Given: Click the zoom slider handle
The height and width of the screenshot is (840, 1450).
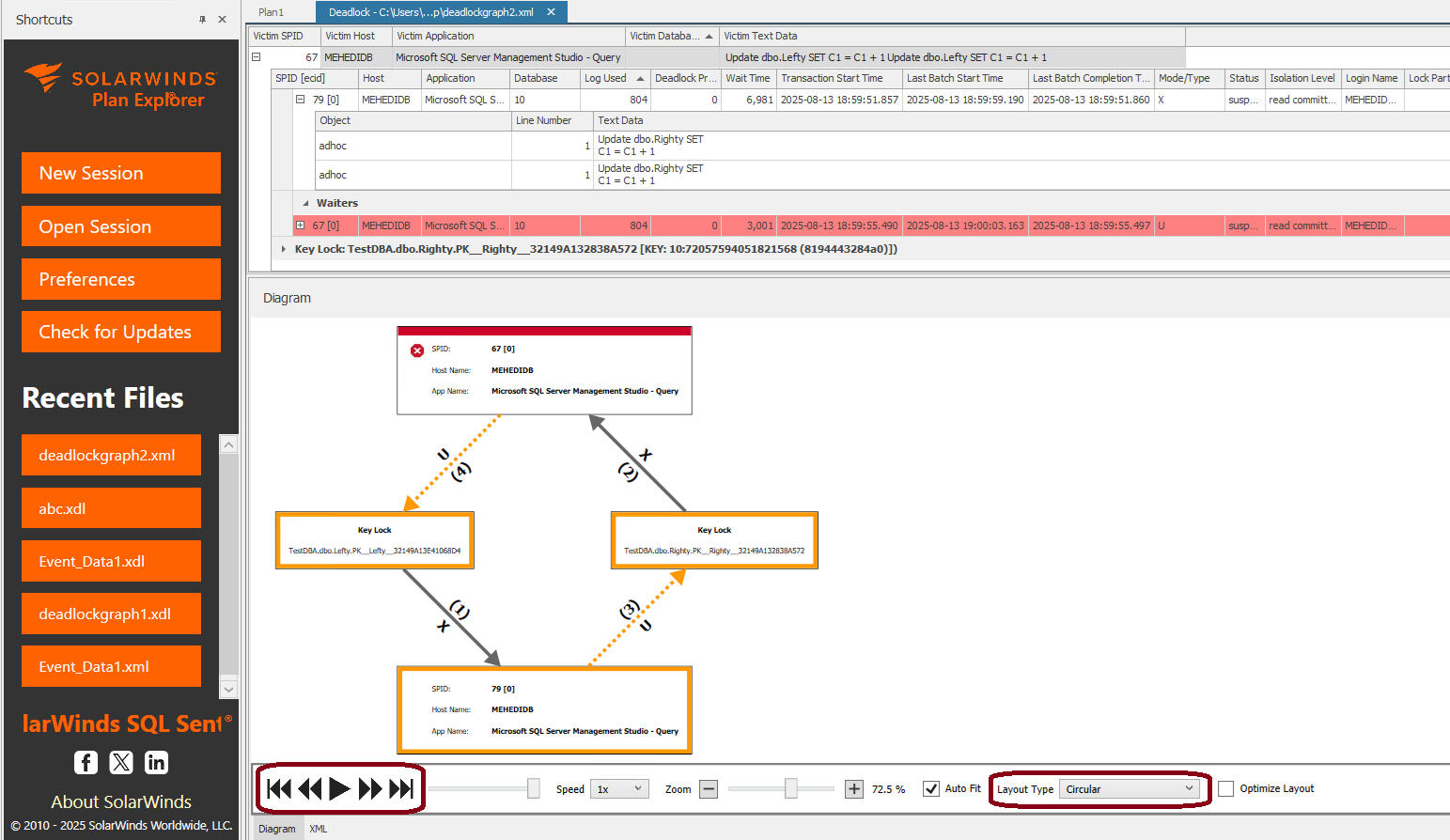Looking at the screenshot, I should [791, 789].
